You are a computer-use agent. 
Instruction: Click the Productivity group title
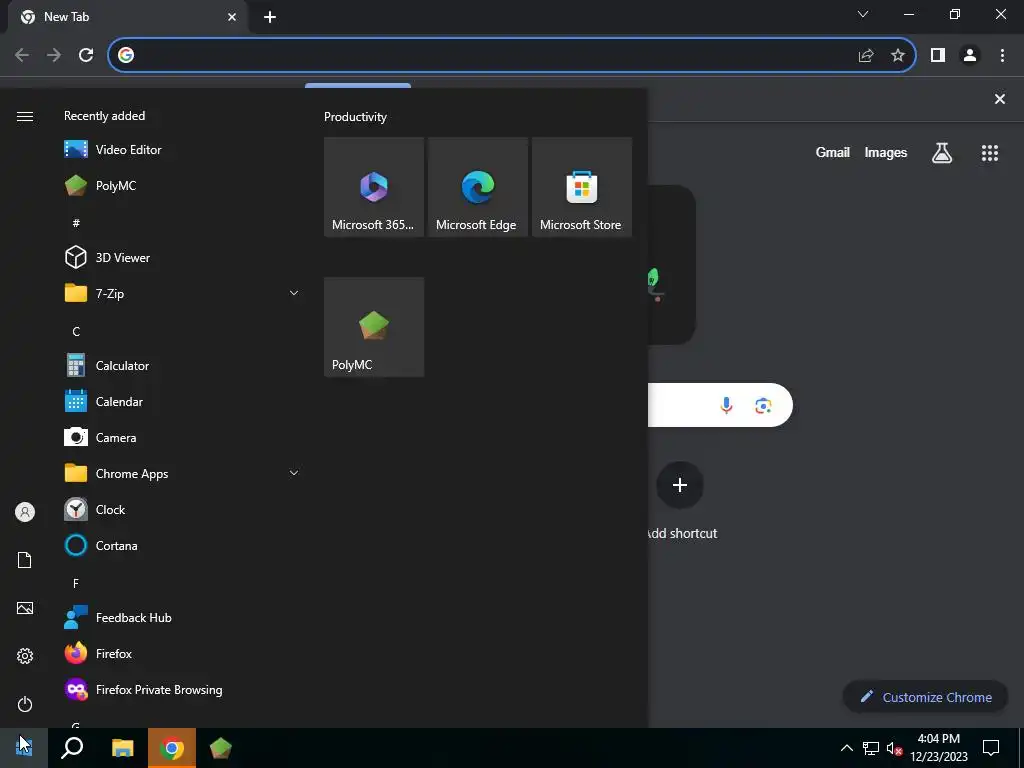355,117
